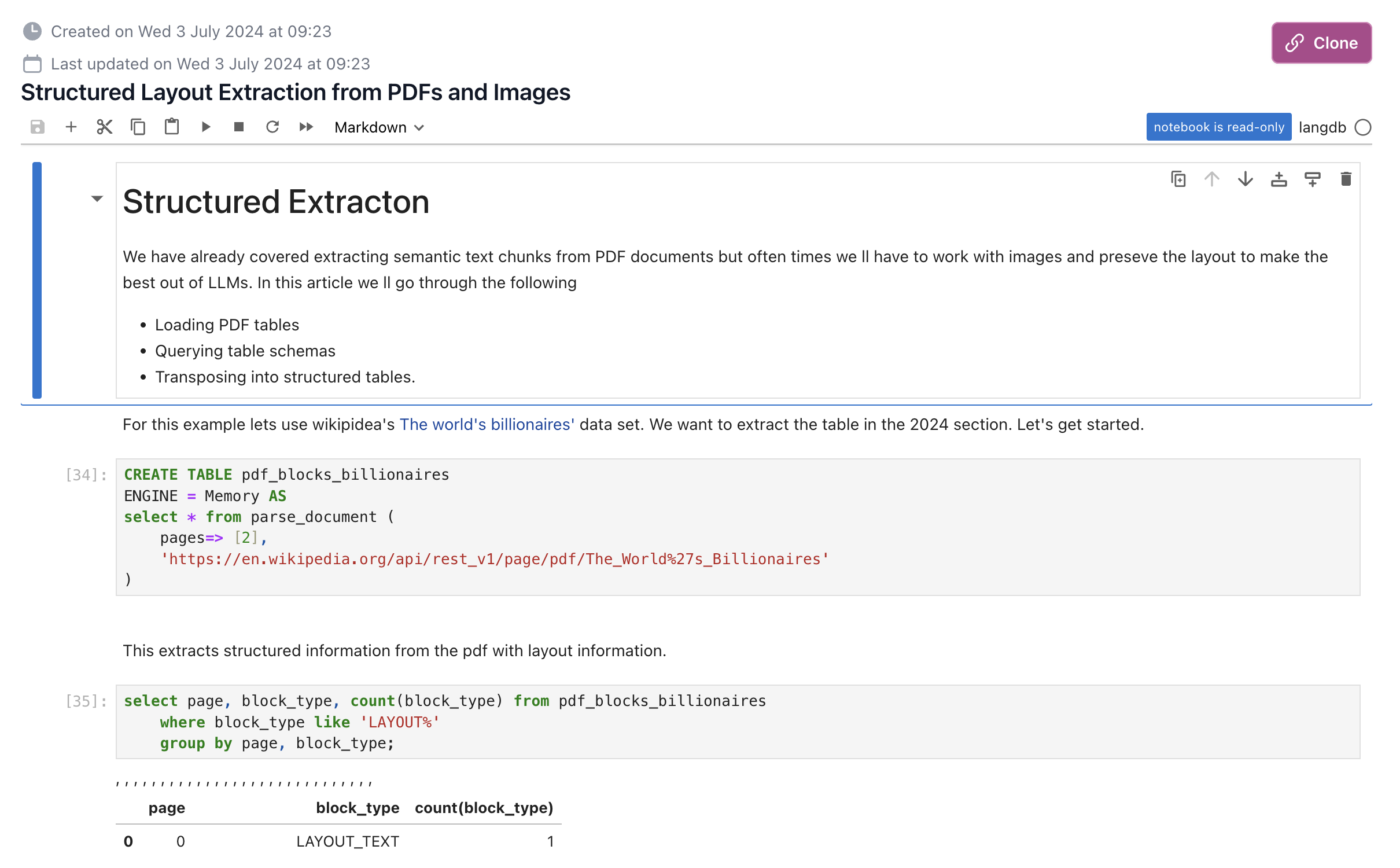Click the LAYOUT_TEXT table cell
Screen dimensions: 1400x868
pyautogui.click(x=348, y=841)
